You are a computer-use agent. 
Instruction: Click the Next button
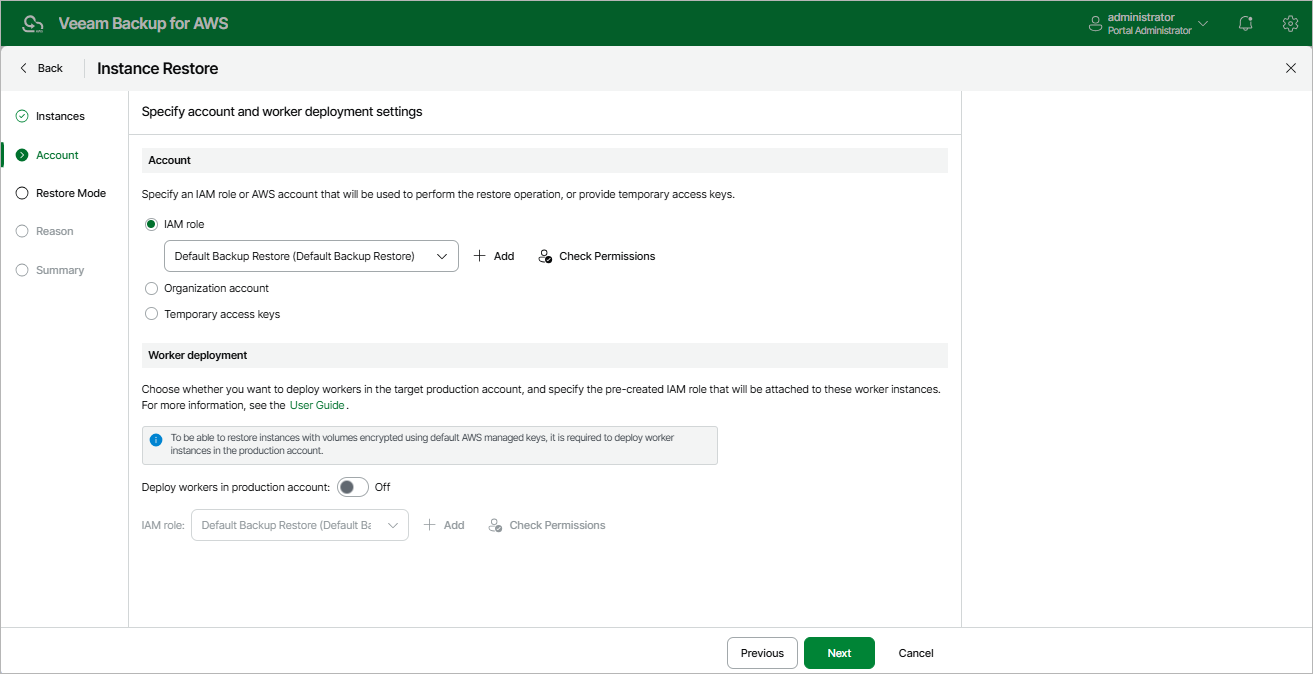(x=839, y=653)
